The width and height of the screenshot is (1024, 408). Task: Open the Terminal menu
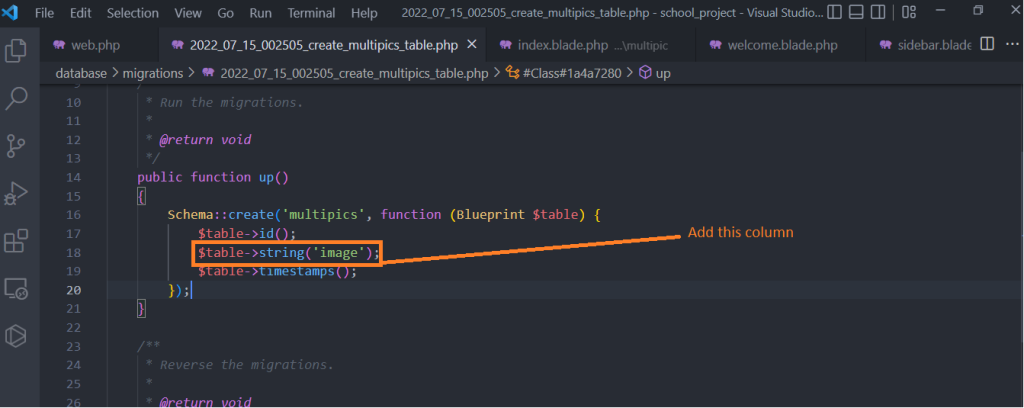(x=311, y=13)
